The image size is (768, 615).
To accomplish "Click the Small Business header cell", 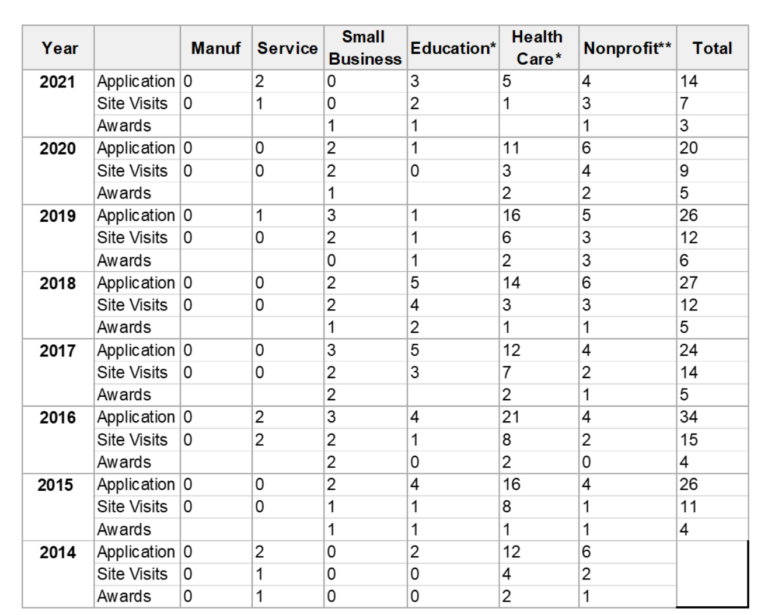I will click(x=365, y=48).
